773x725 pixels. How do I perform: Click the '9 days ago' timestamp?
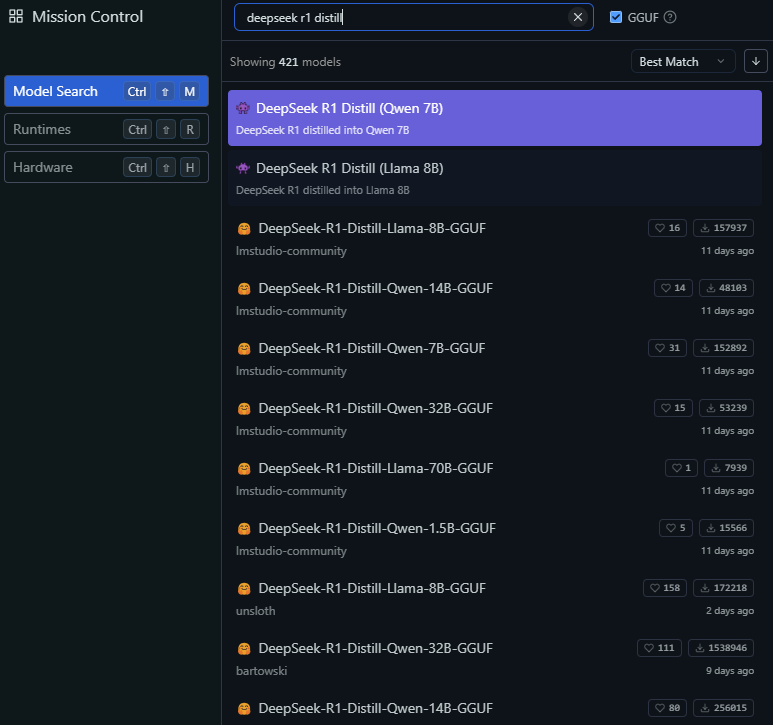[x=730, y=671]
